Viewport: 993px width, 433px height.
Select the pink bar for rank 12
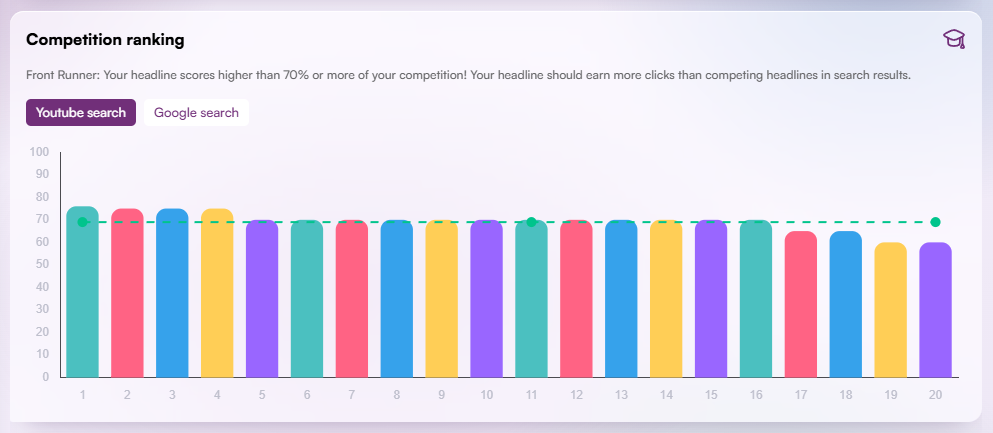(x=576, y=299)
